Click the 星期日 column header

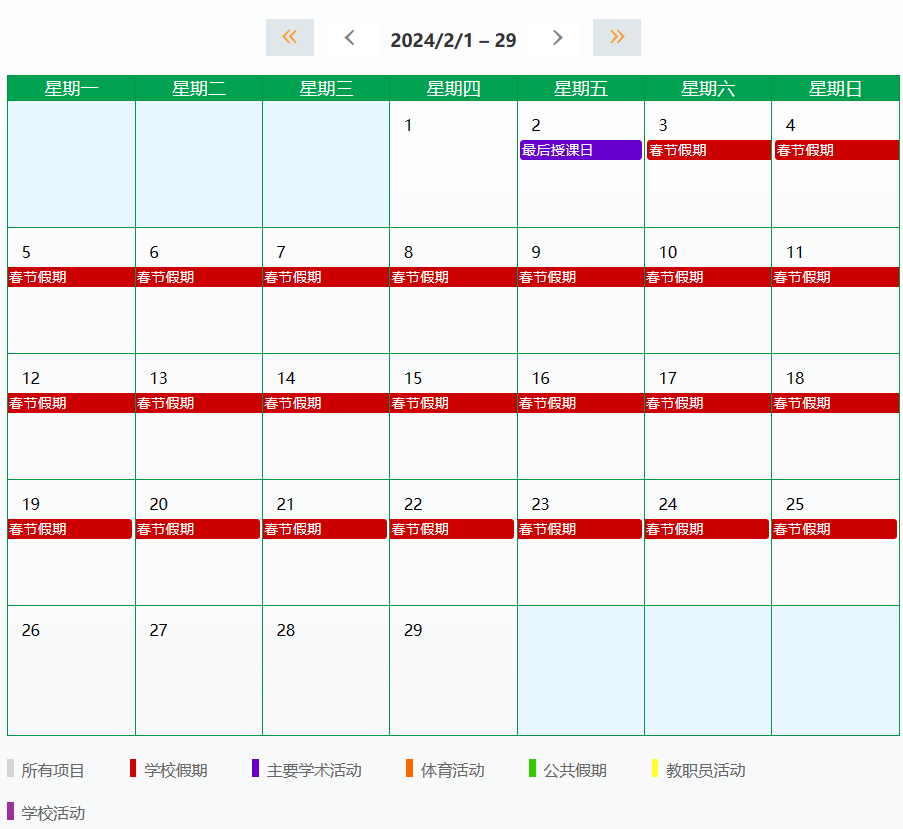(835, 89)
